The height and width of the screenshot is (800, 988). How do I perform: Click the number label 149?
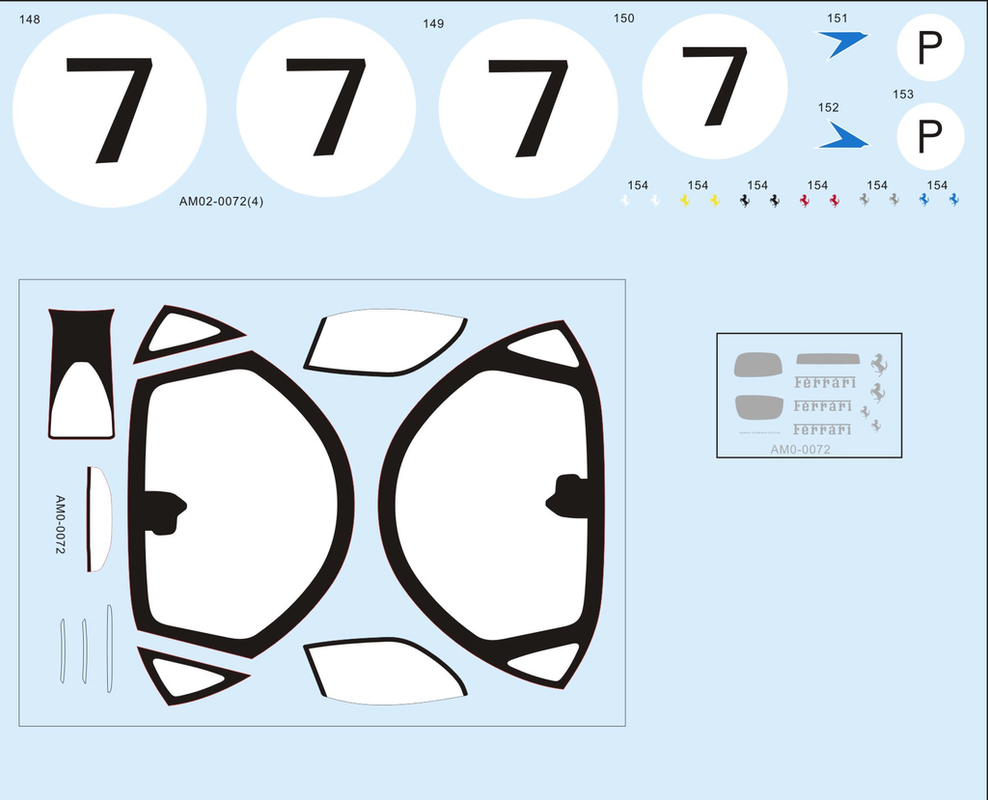coord(434,24)
